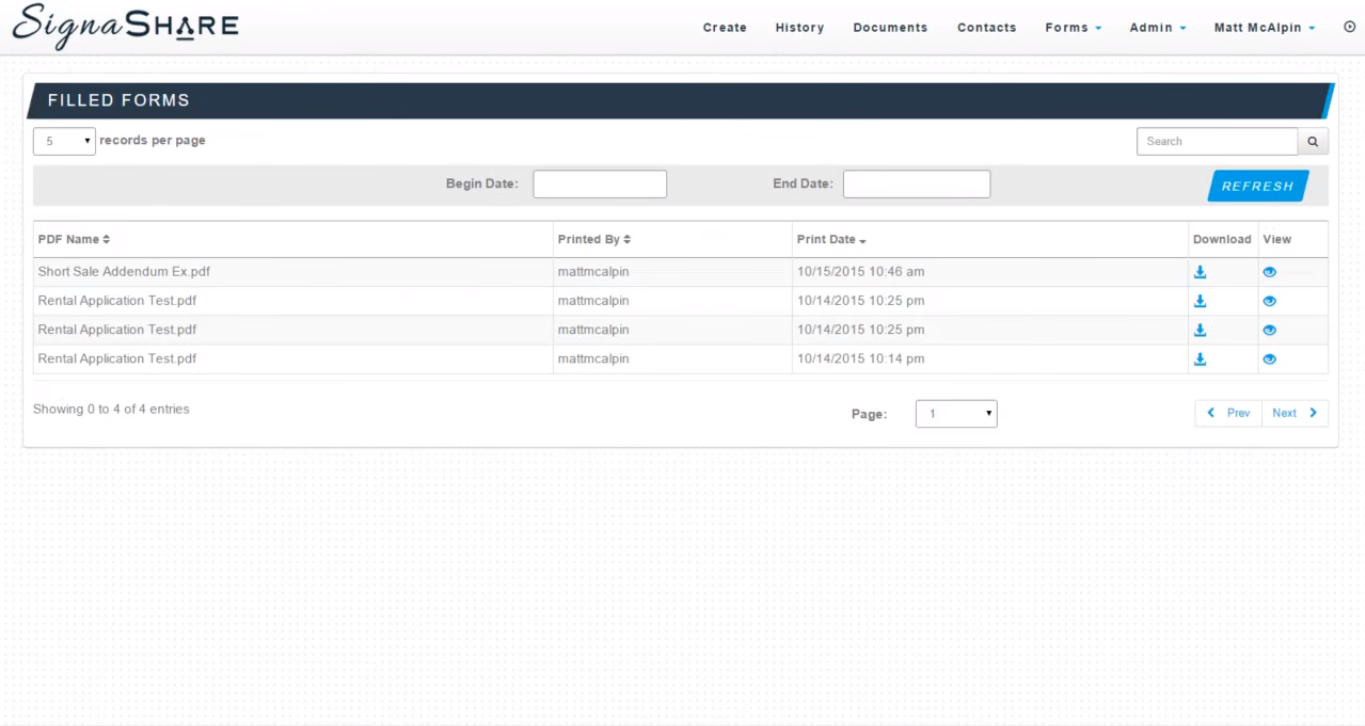Go to the Documents page
The height and width of the screenshot is (726, 1365).
click(x=890, y=28)
